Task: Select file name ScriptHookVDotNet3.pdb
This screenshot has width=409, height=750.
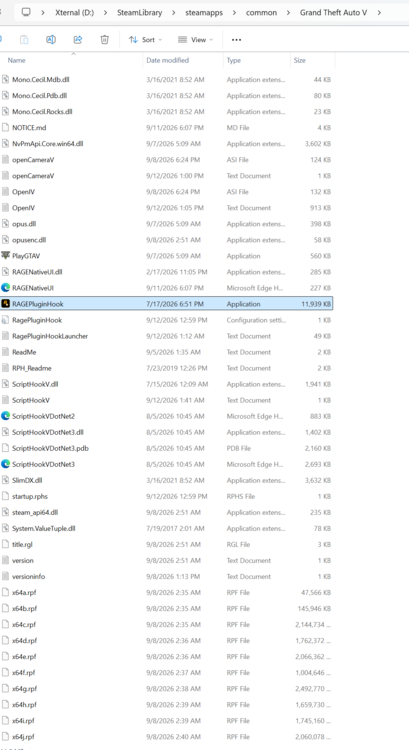Action: click(x=51, y=448)
